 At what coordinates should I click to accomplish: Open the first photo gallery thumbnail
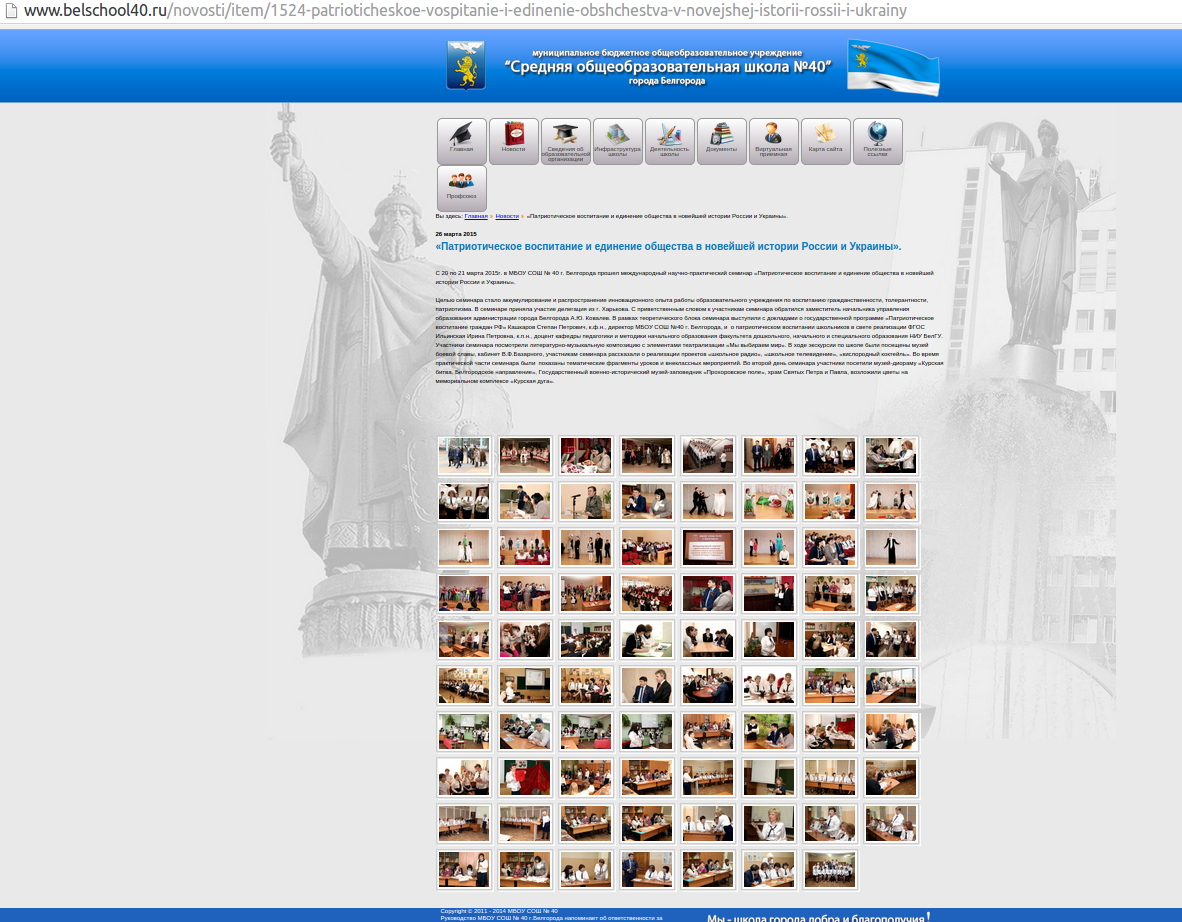click(x=464, y=456)
